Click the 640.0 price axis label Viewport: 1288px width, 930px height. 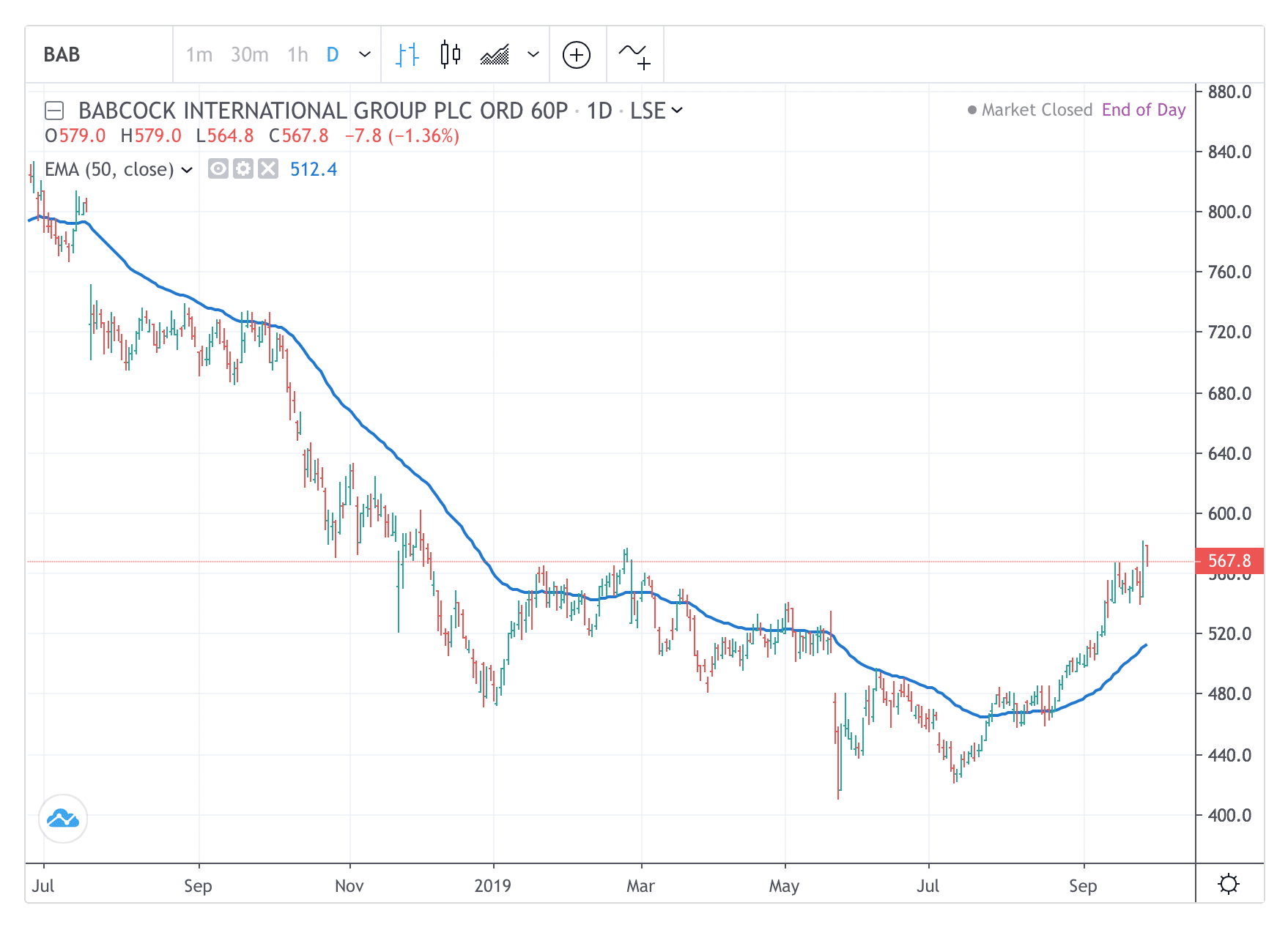[1229, 453]
